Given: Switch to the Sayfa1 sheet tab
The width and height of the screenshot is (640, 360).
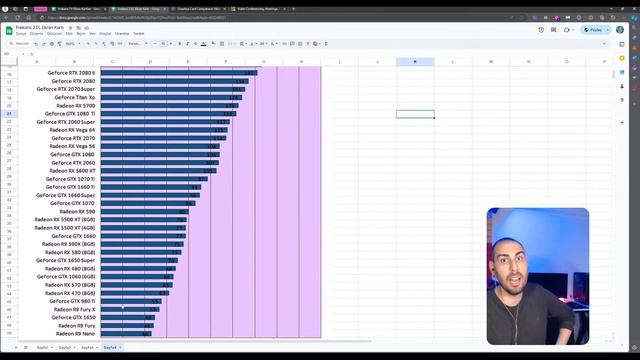Looking at the screenshot, I should click(42, 347).
